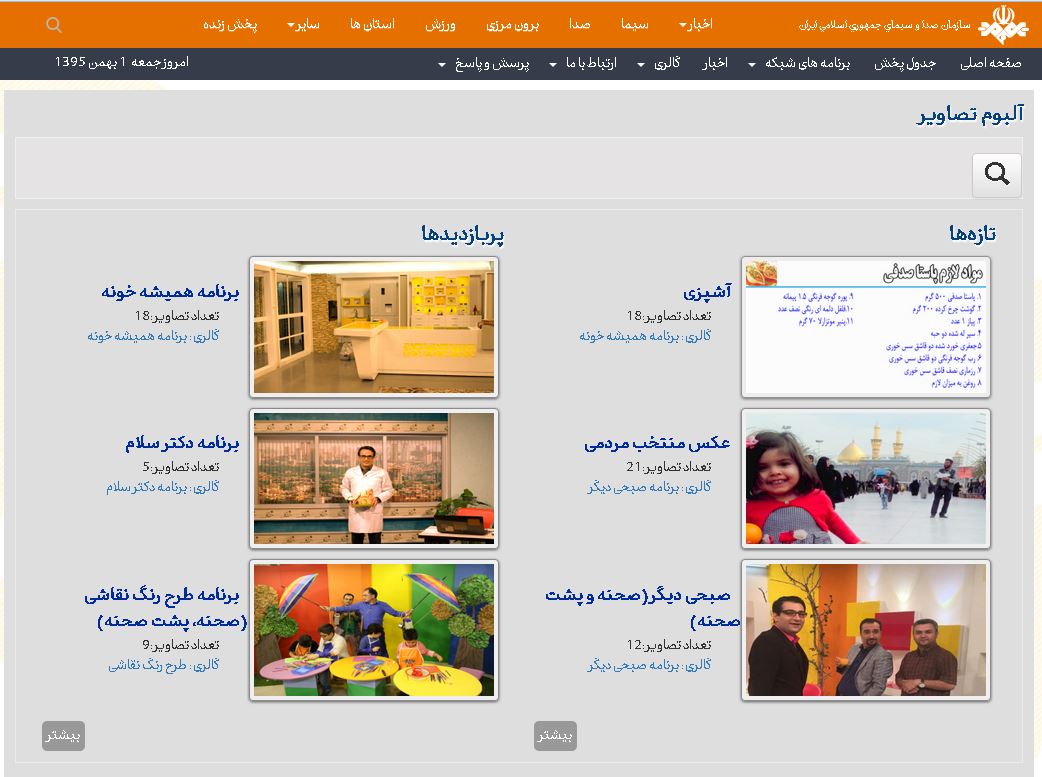Click تعداد تصاویر:21 text
The width and height of the screenshot is (1042, 777).
669,467
